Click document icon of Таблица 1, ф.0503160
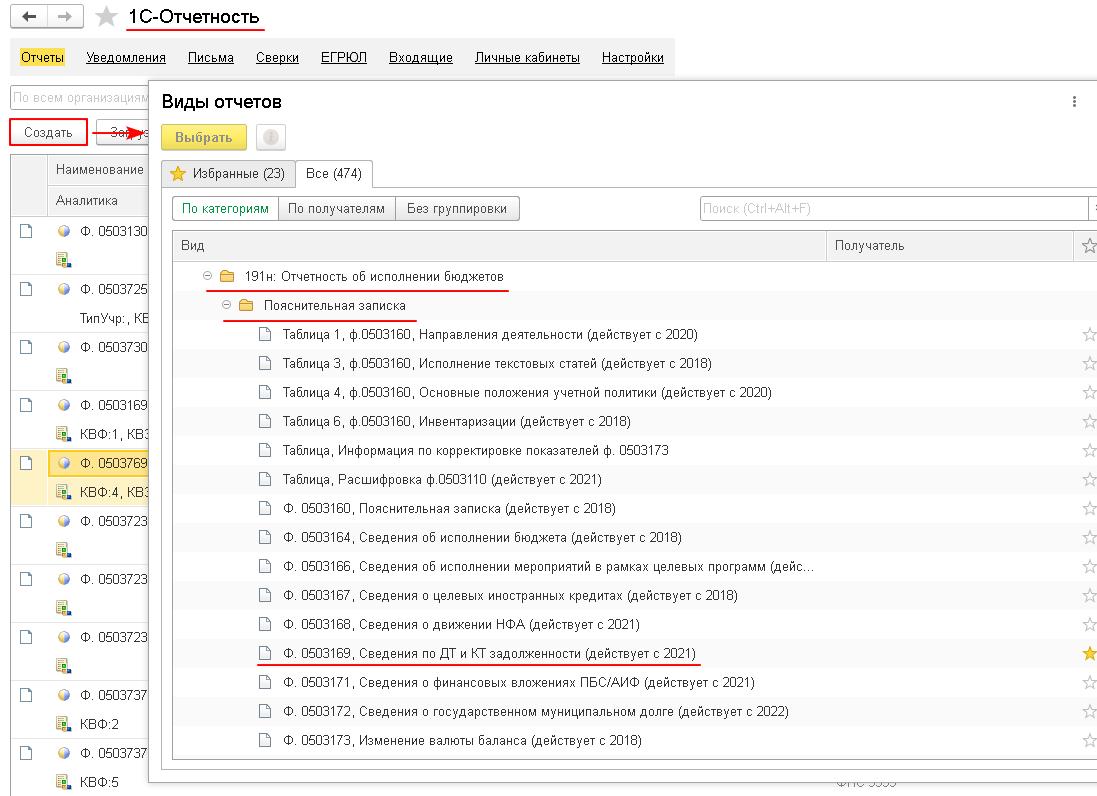 pos(265,334)
